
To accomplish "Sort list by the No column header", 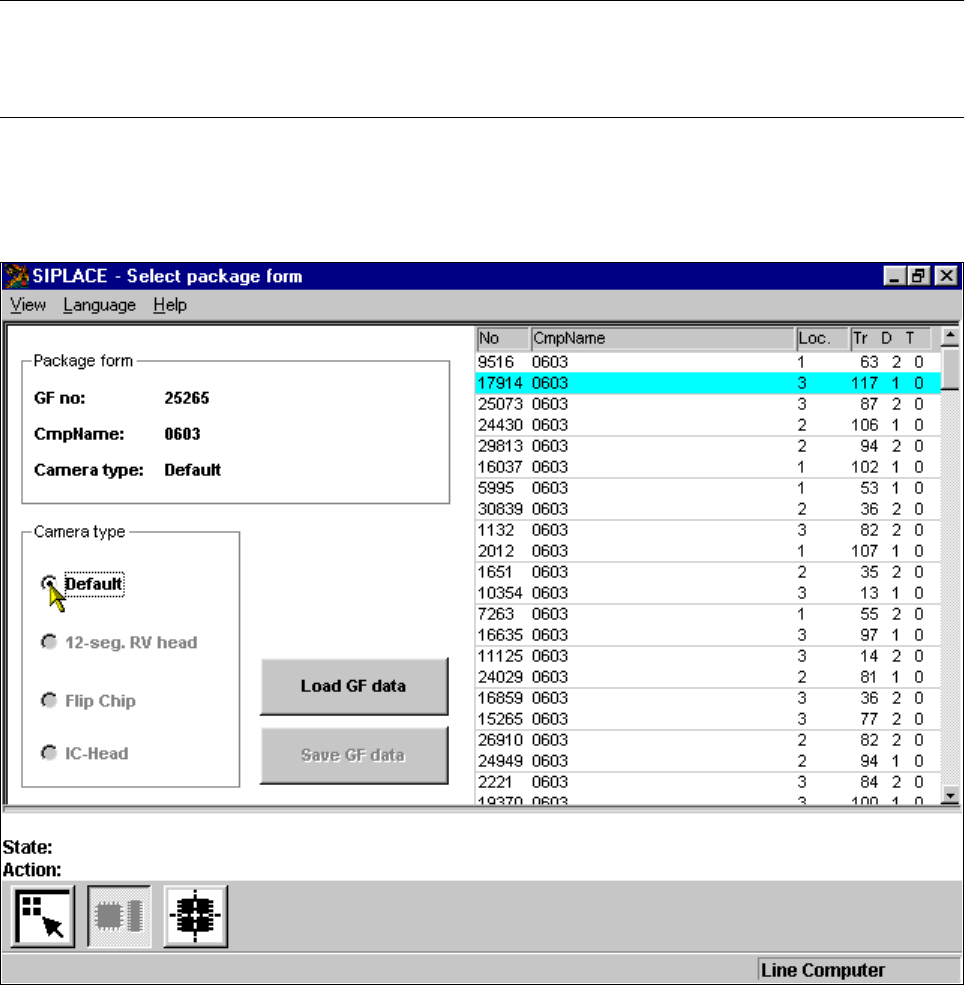I will [x=503, y=338].
